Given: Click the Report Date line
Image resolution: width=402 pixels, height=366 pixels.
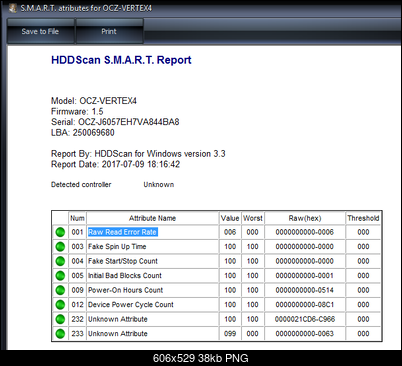Looking at the screenshot, I should pyautogui.click(x=116, y=164).
